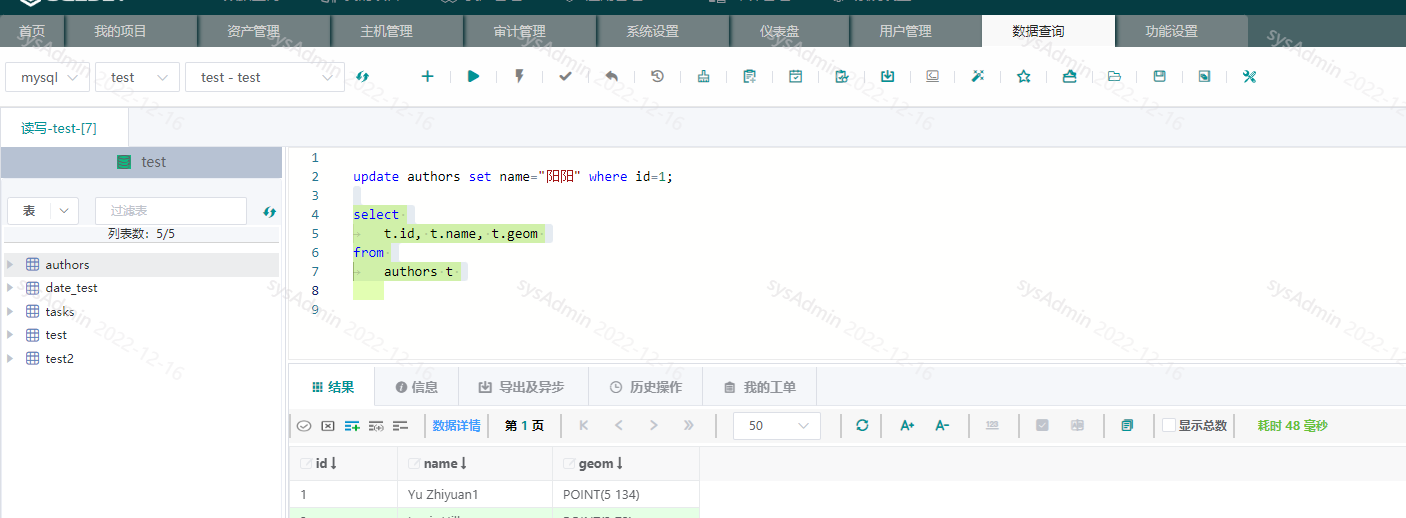Run SQL with the play icon
1406x518 pixels.
point(474,76)
